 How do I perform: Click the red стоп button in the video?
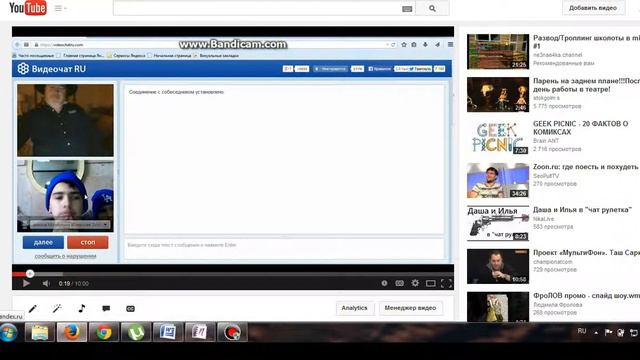88,242
